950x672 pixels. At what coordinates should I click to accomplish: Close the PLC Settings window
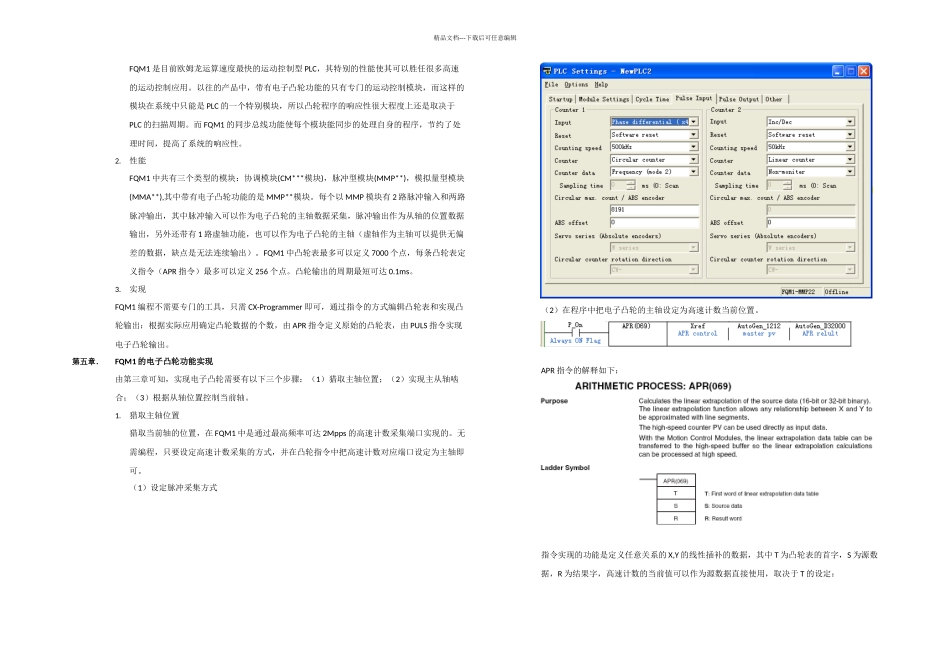864,71
